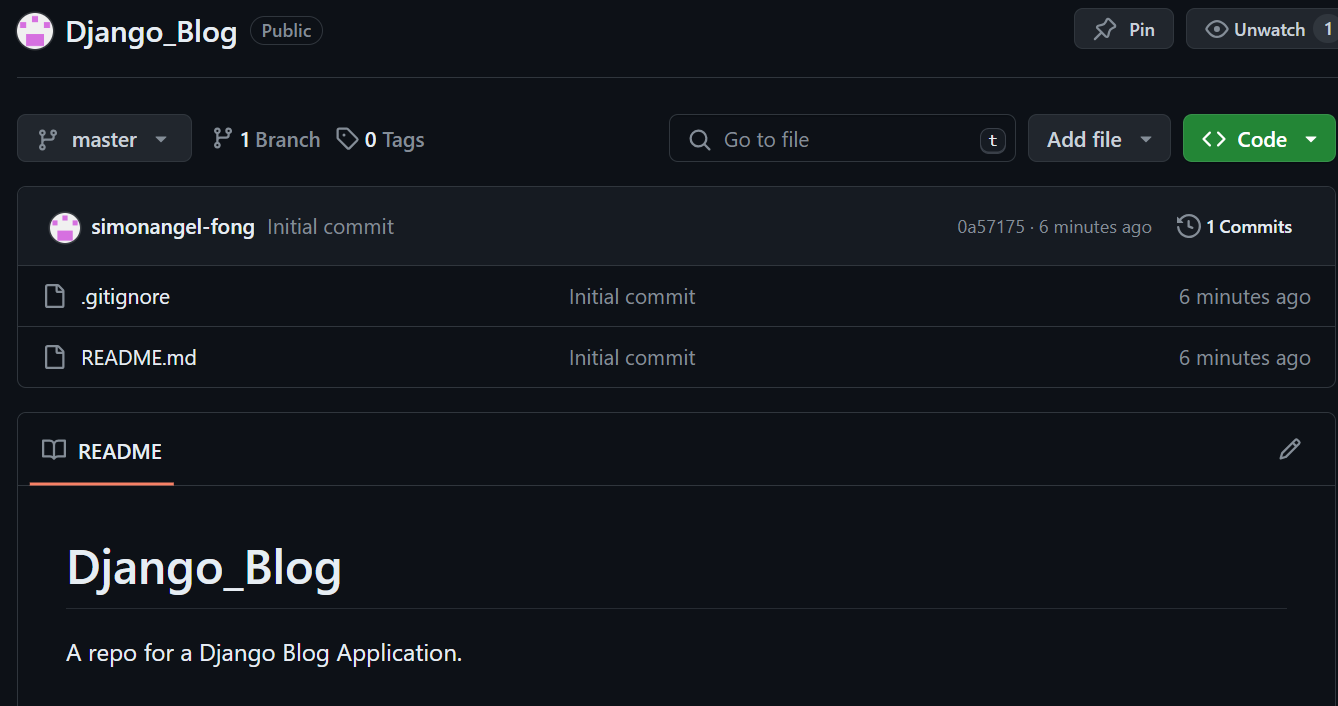1338x706 pixels.
Task: Click the watcher count badge next to Unwatch
Action: (1327, 29)
